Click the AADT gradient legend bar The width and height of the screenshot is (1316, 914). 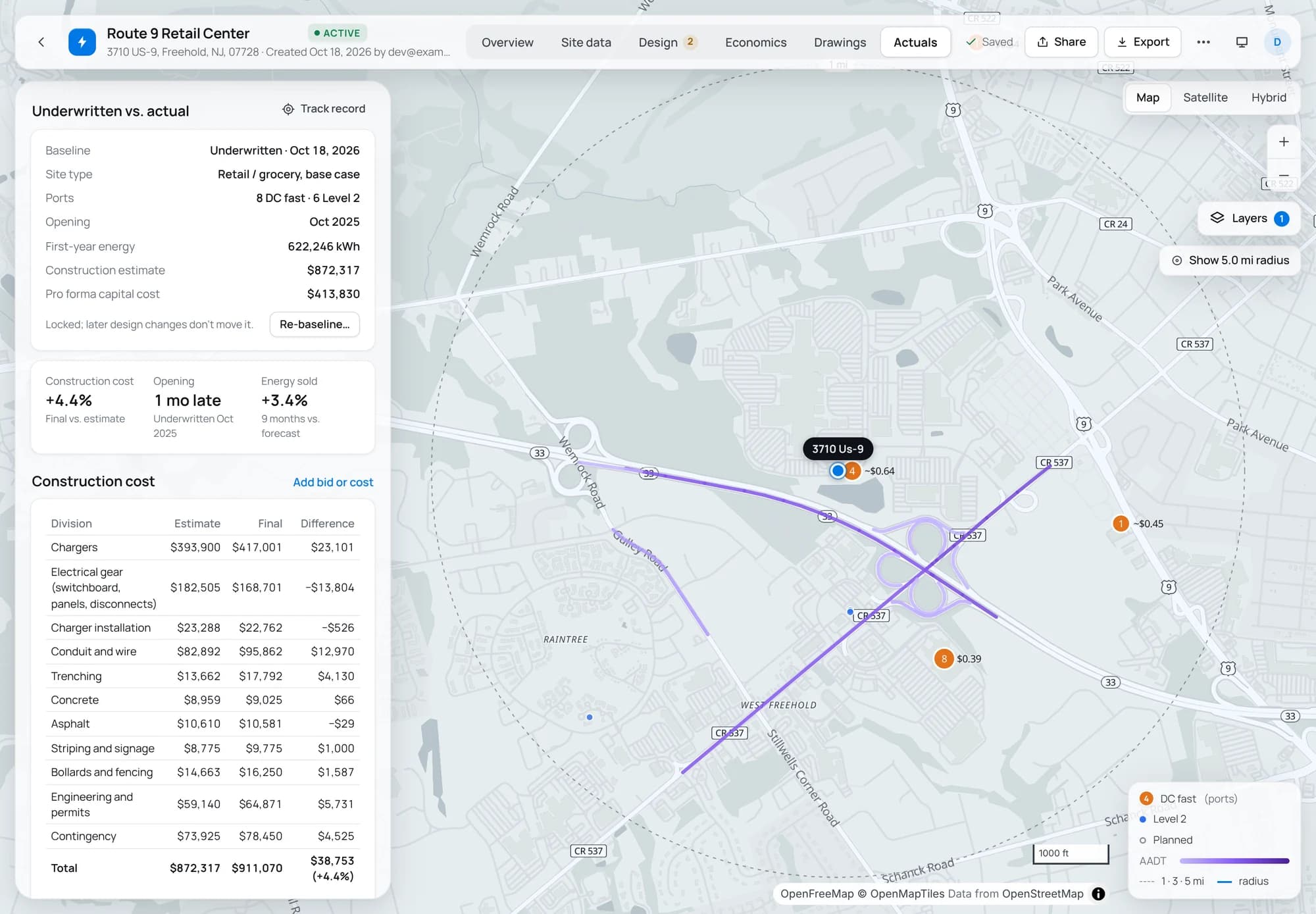1234,861
